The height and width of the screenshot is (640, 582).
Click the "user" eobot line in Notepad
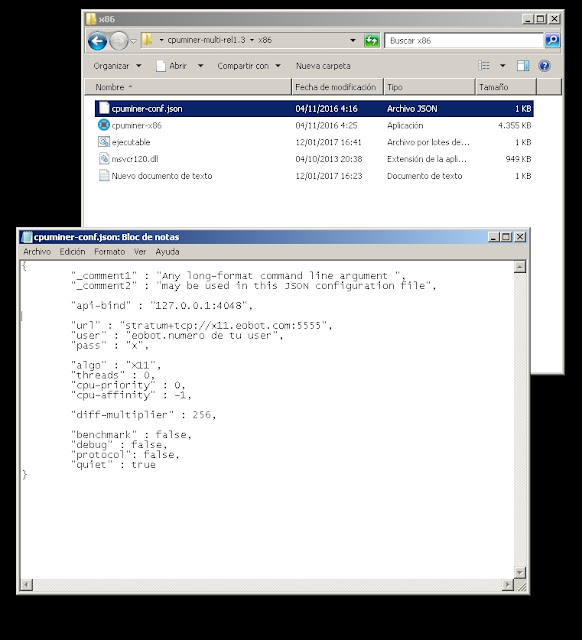click(x=177, y=336)
